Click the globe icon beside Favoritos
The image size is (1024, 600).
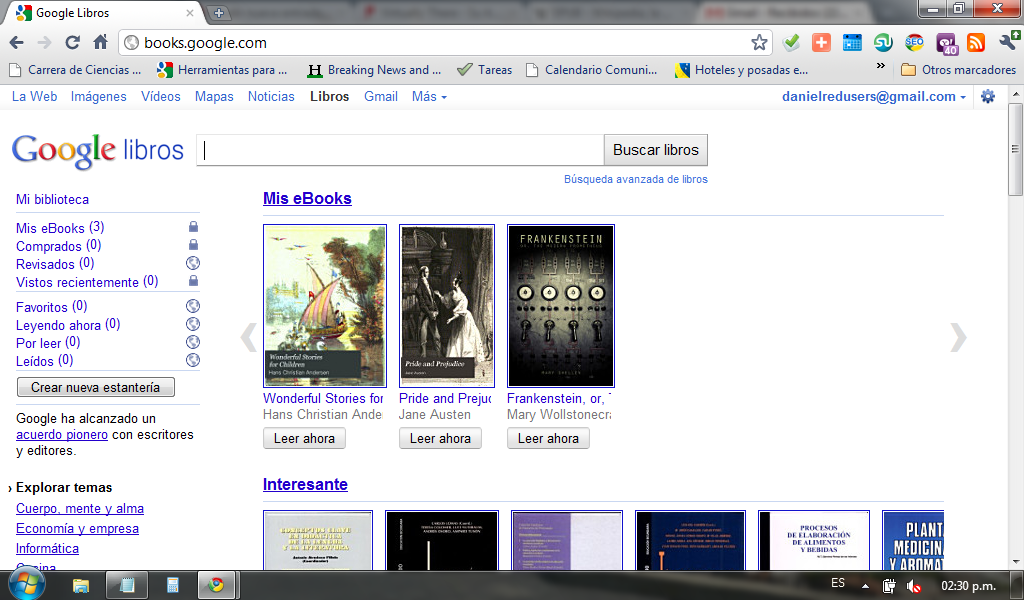[x=193, y=306]
